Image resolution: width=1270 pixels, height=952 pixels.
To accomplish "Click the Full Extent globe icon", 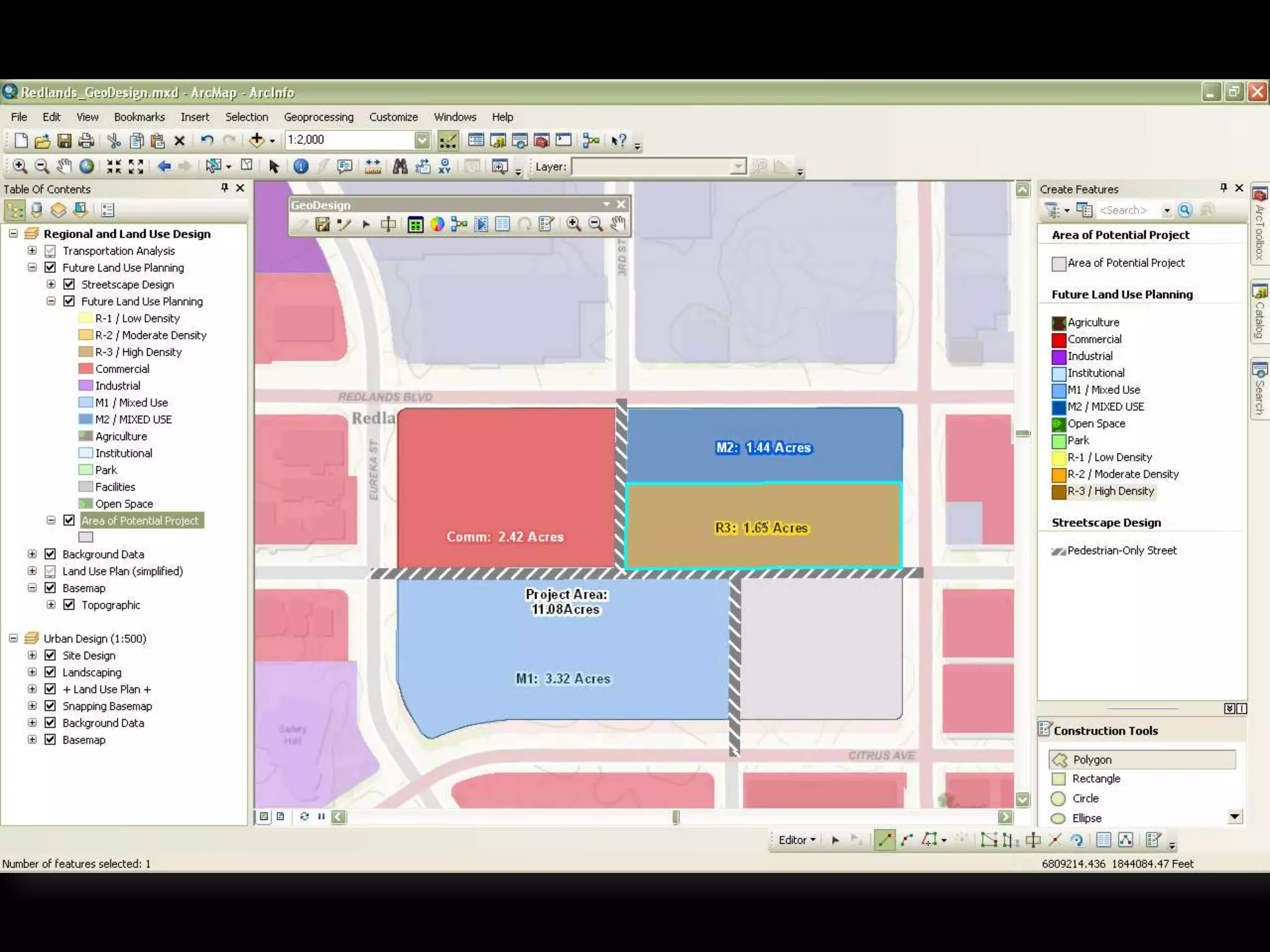I will (x=87, y=166).
